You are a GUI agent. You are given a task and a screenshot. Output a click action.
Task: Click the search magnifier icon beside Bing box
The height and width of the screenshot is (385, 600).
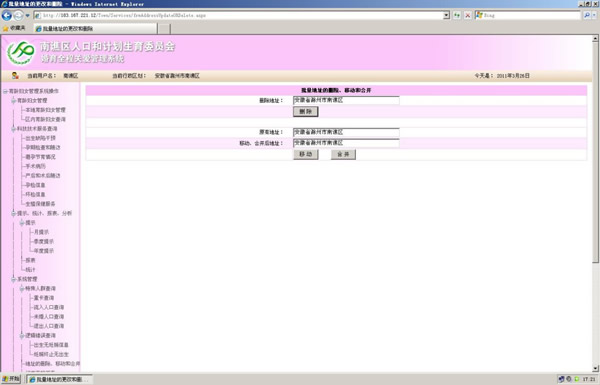[x=587, y=15]
